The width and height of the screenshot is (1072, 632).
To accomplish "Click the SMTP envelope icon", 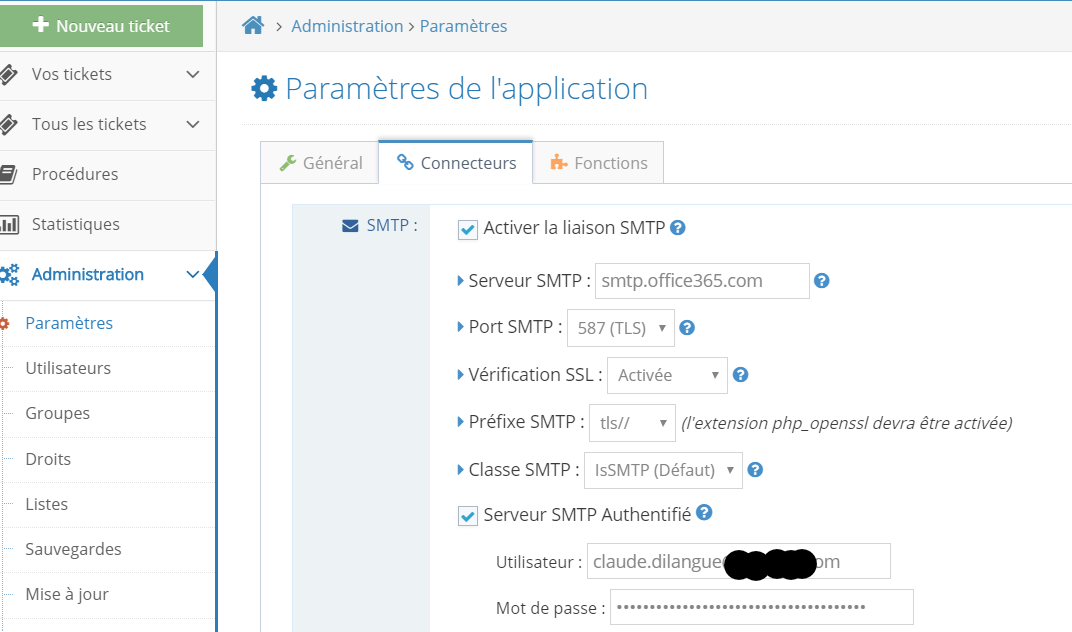I will (350, 226).
